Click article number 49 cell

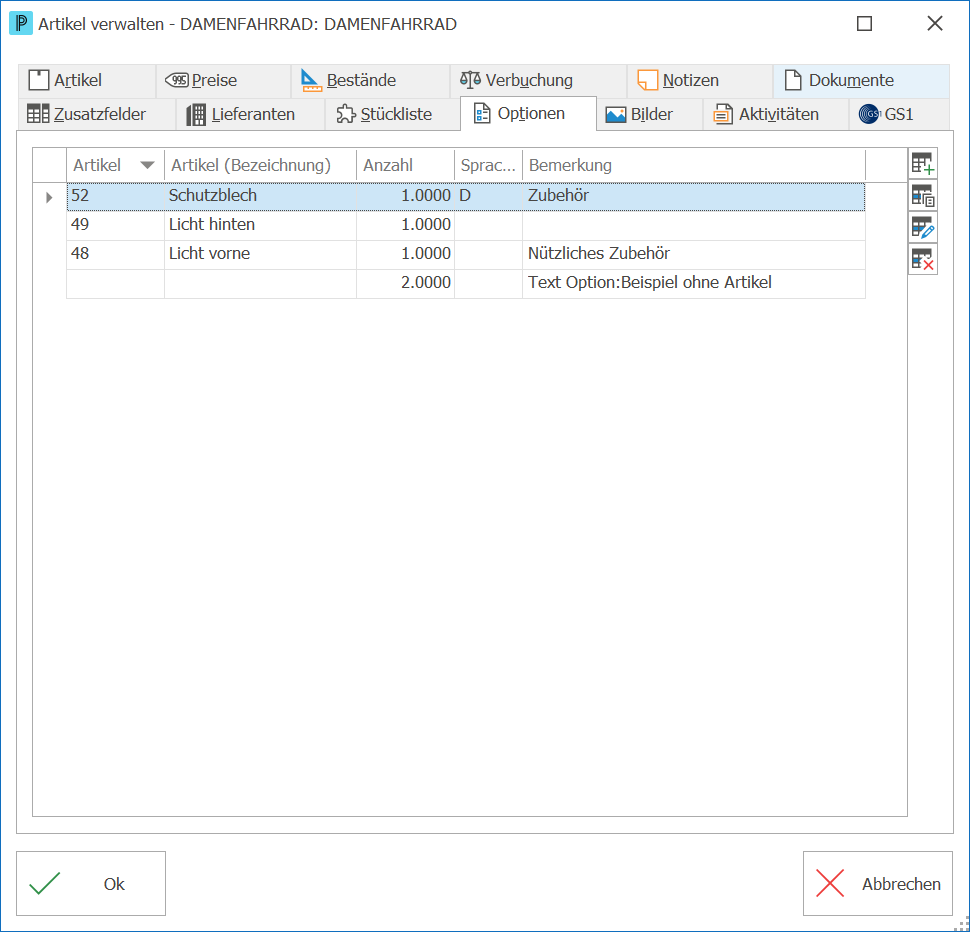116,224
